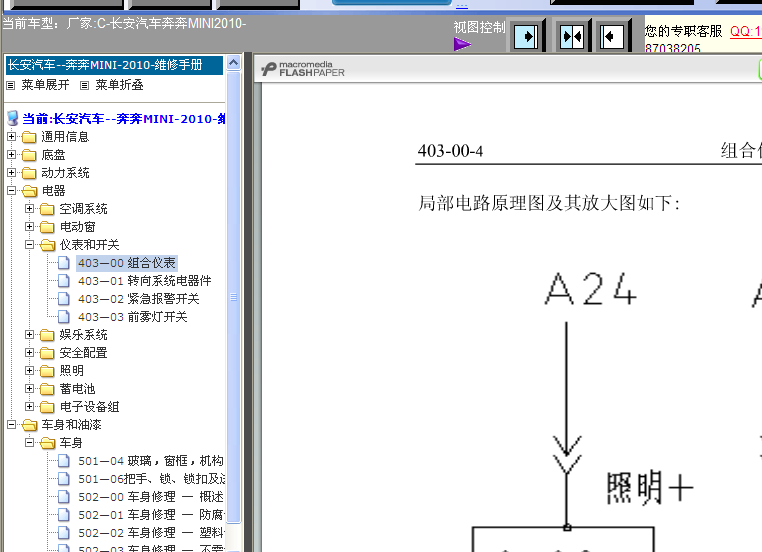Open 403—00 组合仪表 document
Screen dimensions: 762x552
[127, 263]
